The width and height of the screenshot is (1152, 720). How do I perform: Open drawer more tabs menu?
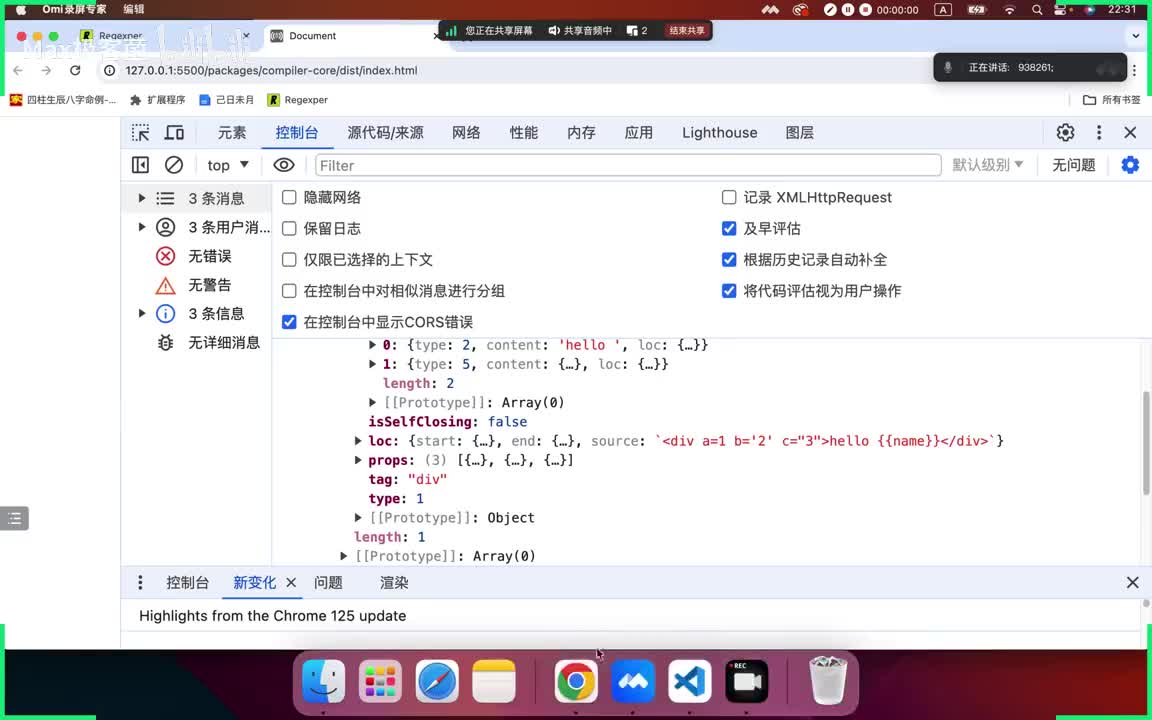140,583
